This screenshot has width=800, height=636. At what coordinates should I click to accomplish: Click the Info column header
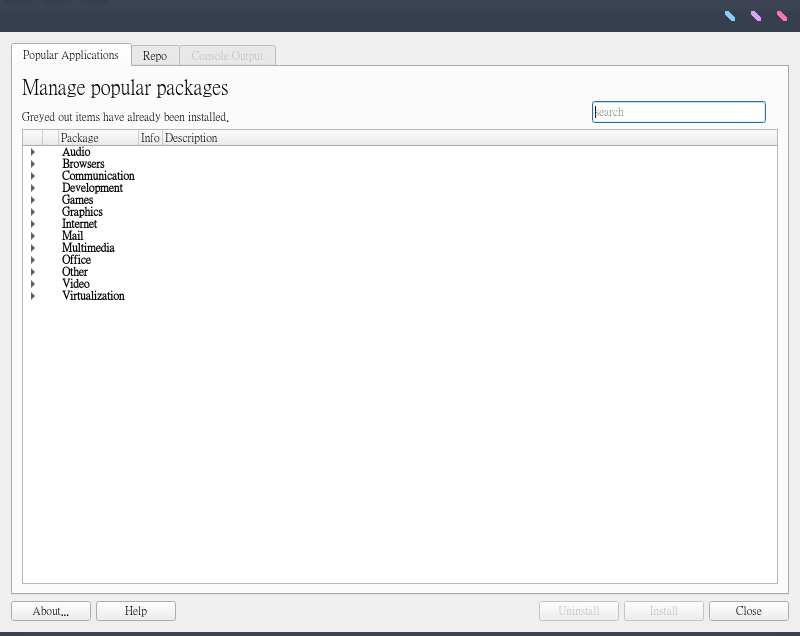click(x=151, y=138)
